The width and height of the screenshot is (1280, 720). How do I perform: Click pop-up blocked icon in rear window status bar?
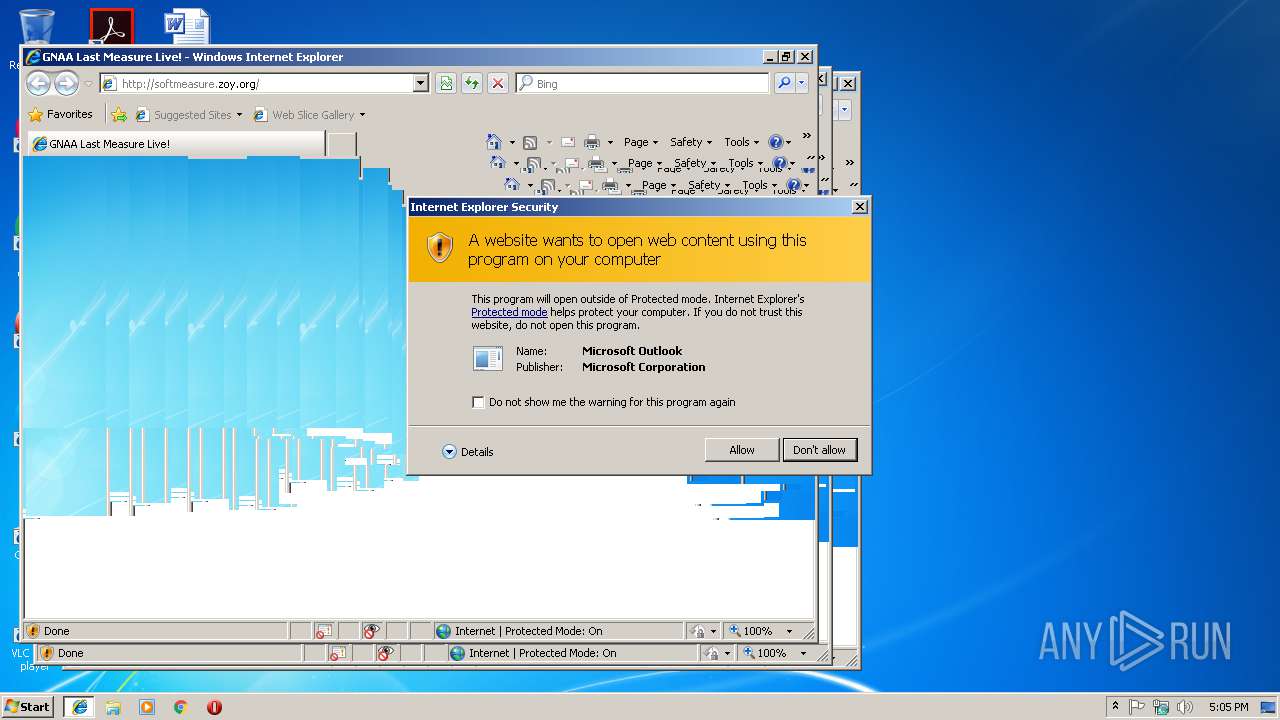pyautogui.click(x=337, y=653)
